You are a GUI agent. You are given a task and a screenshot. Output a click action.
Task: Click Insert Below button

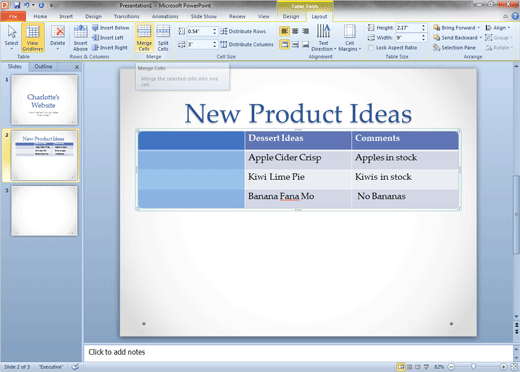pyautogui.click(x=111, y=28)
